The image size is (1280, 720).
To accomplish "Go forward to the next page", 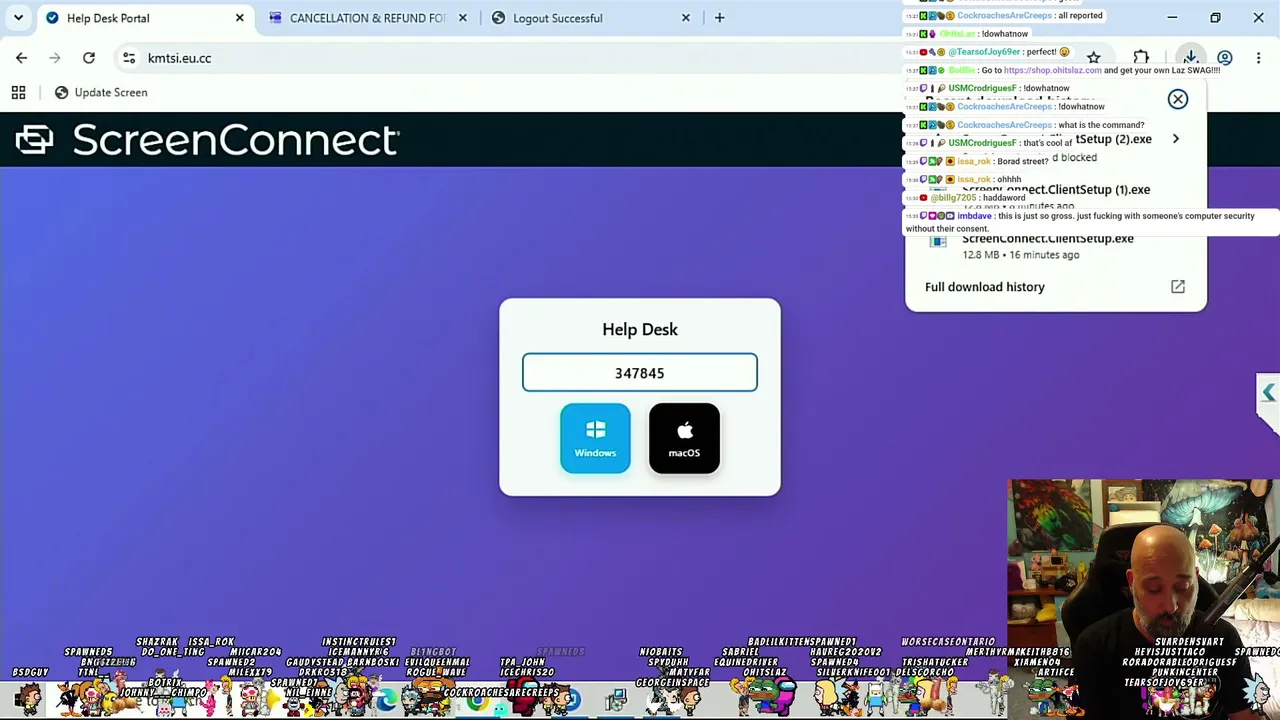I will coord(55,58).
